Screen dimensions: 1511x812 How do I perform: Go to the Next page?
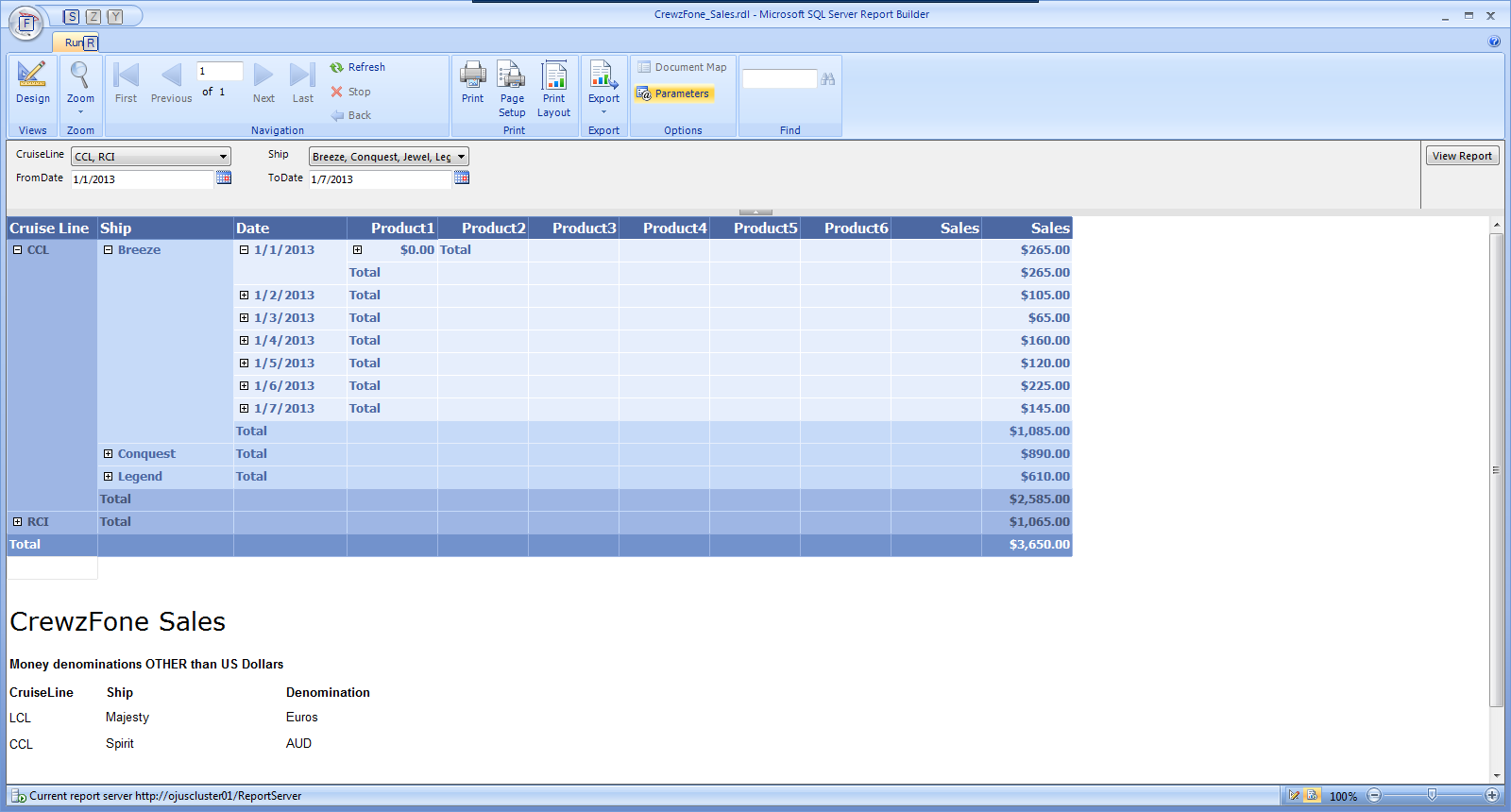point(263,83)
